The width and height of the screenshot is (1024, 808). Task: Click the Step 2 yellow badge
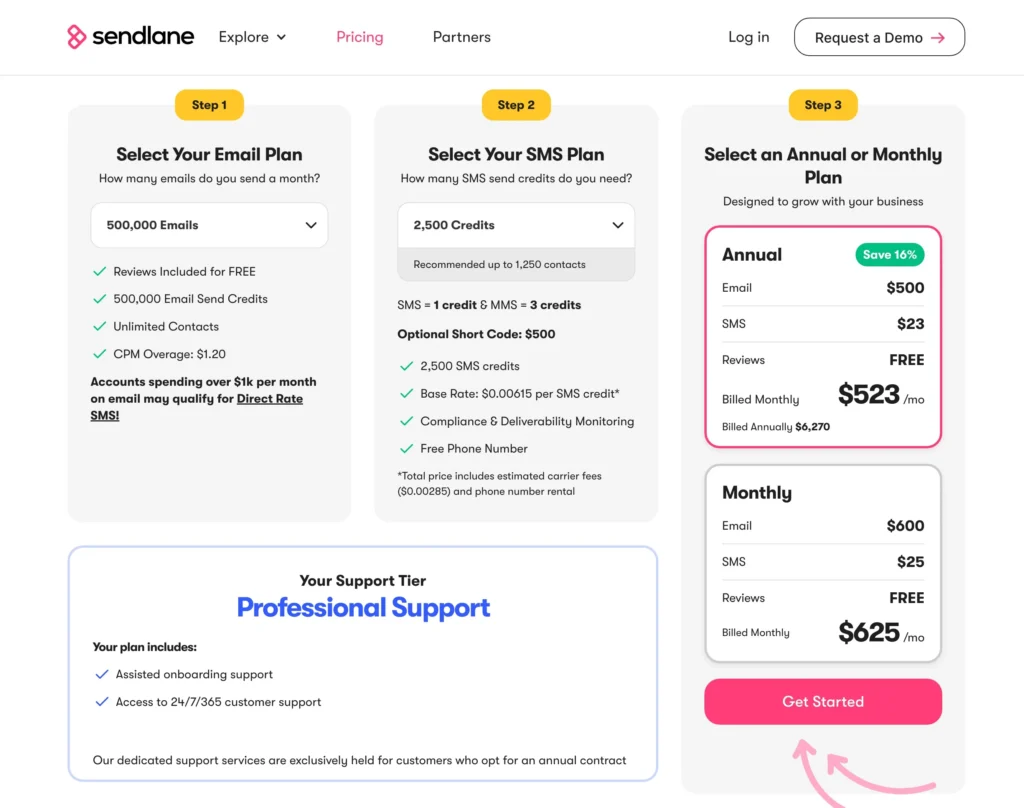[x=516, y=105]
